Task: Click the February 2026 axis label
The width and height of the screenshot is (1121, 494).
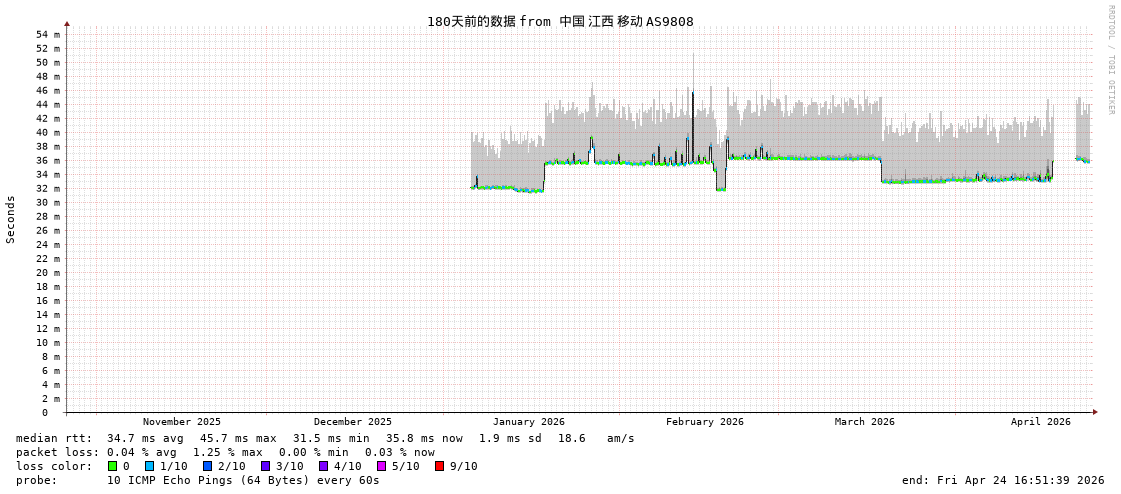Action: [705, 422]
